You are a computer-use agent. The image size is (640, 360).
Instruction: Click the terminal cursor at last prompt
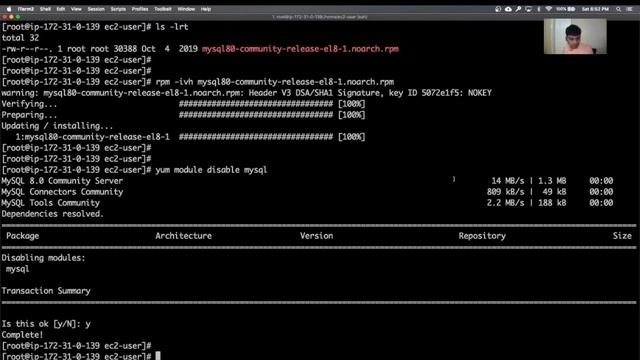click(x=158, y=356)
